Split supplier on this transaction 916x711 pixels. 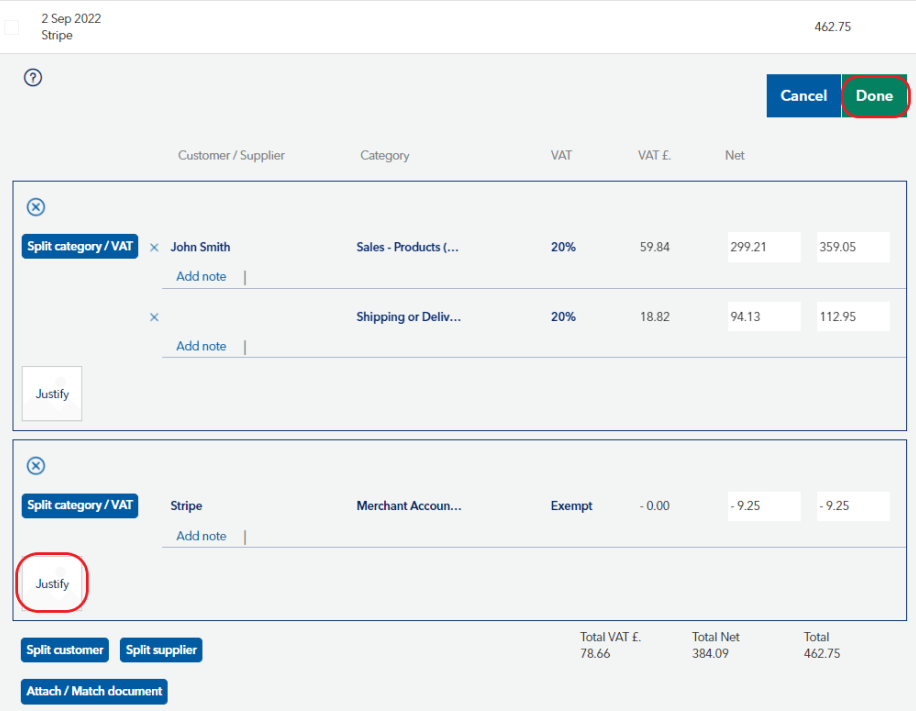[161, 650]
